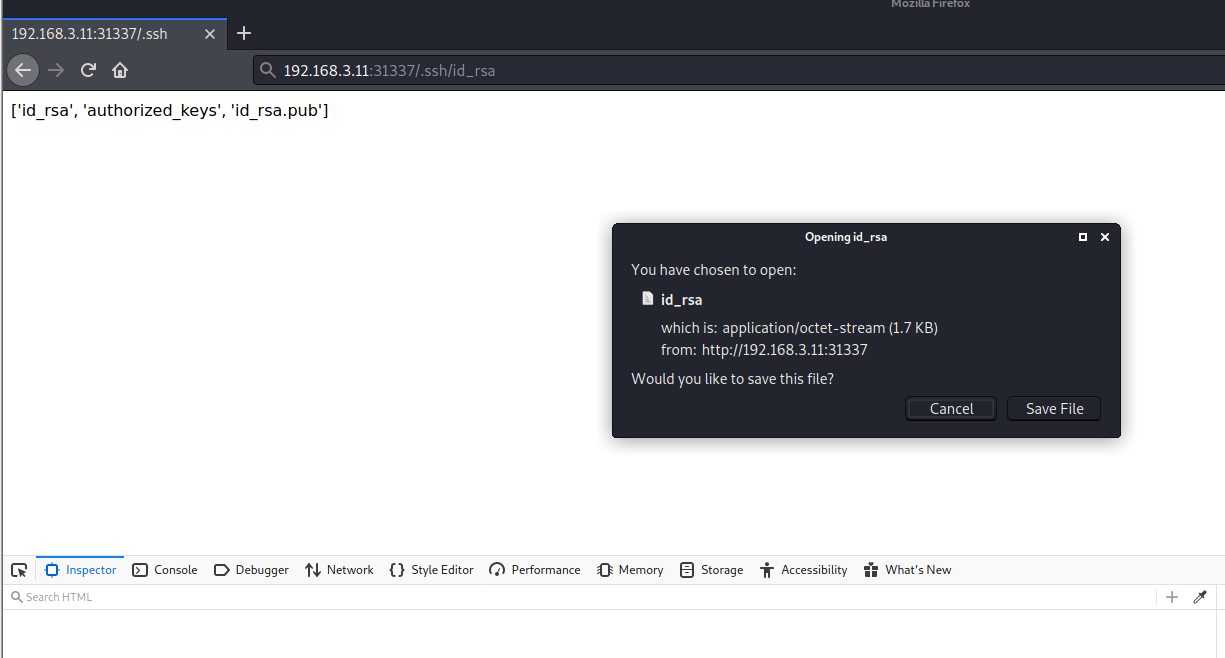
Task: Cancel the id_rsa download dialog
Action: 950,408
